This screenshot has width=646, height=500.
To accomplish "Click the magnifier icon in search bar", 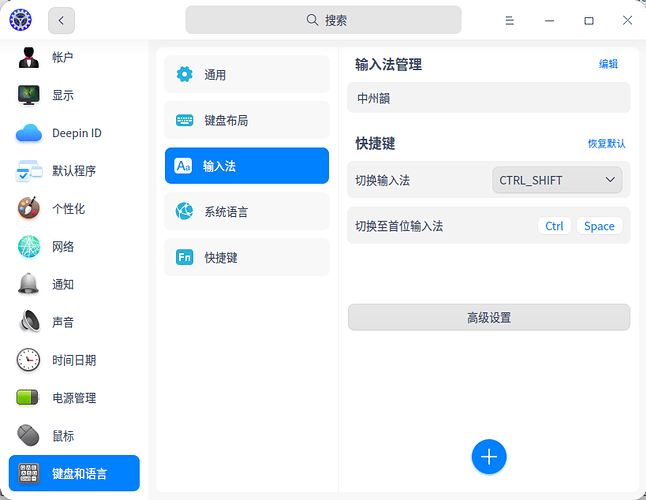I will [312, 20].
